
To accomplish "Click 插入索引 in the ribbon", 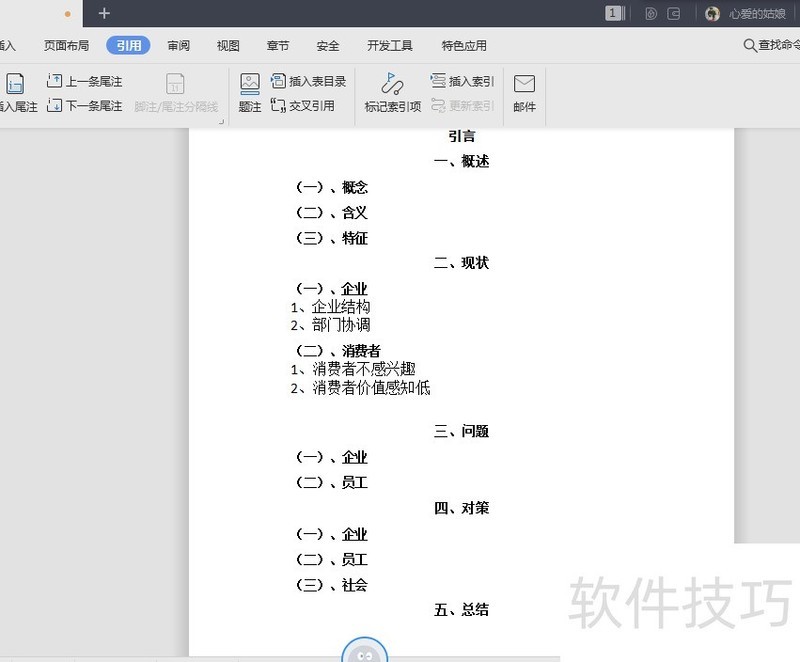I will [x=462, y=81].
